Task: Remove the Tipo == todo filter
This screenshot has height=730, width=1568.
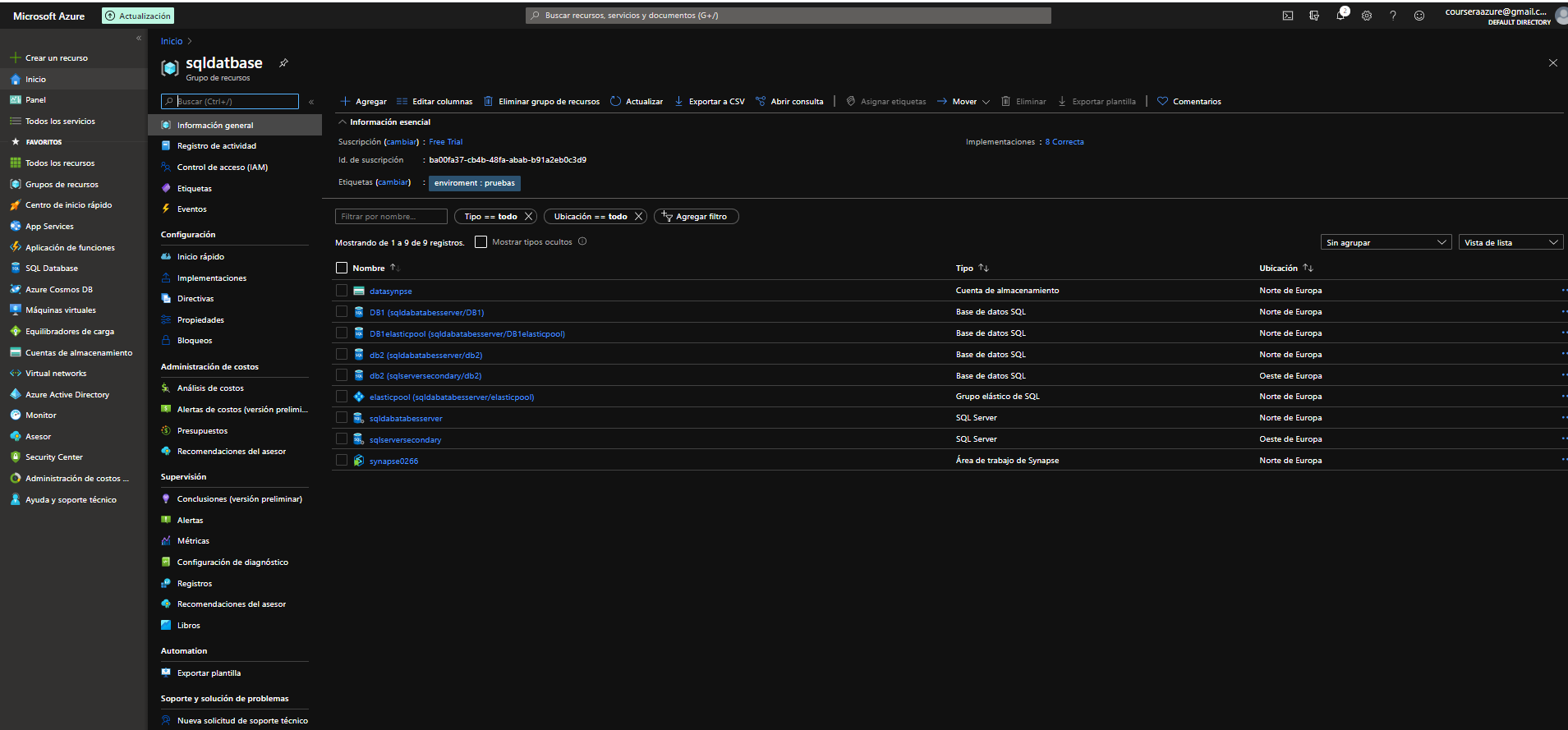Action: [529, 217]
